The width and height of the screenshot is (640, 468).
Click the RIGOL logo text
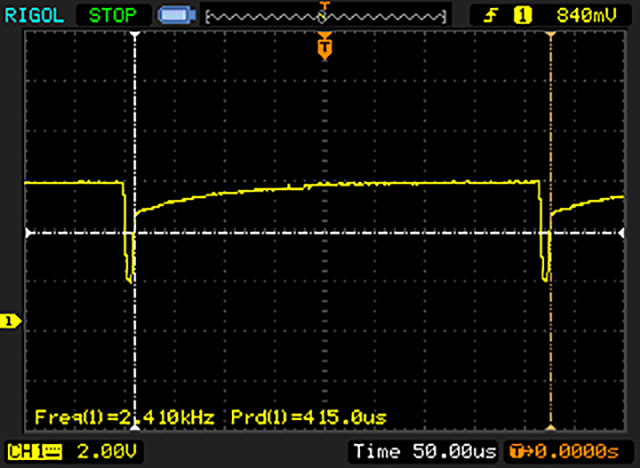[x=34, y=16]
